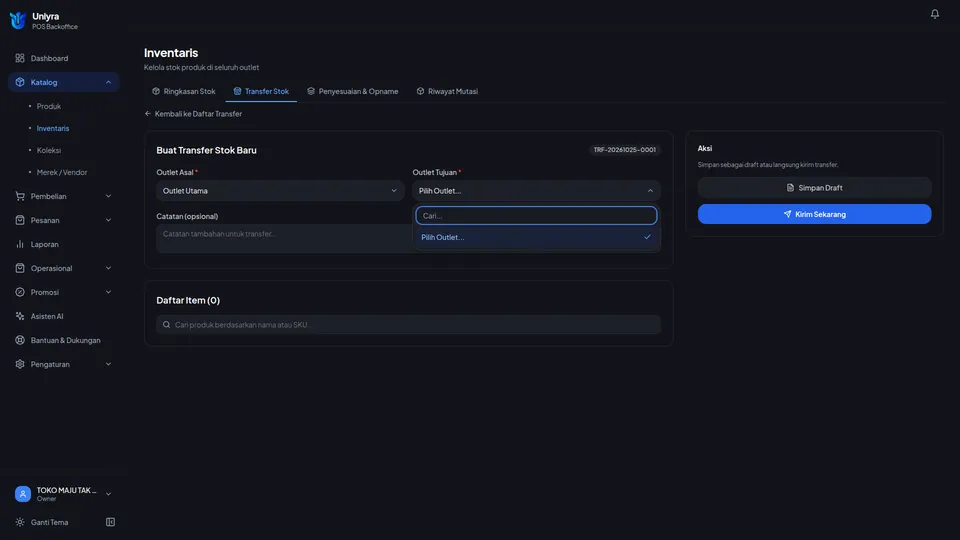Screen dimensions: 960x540
Task: Choose the Pilih Outlet... dropdown option
Action: [536, 237]
